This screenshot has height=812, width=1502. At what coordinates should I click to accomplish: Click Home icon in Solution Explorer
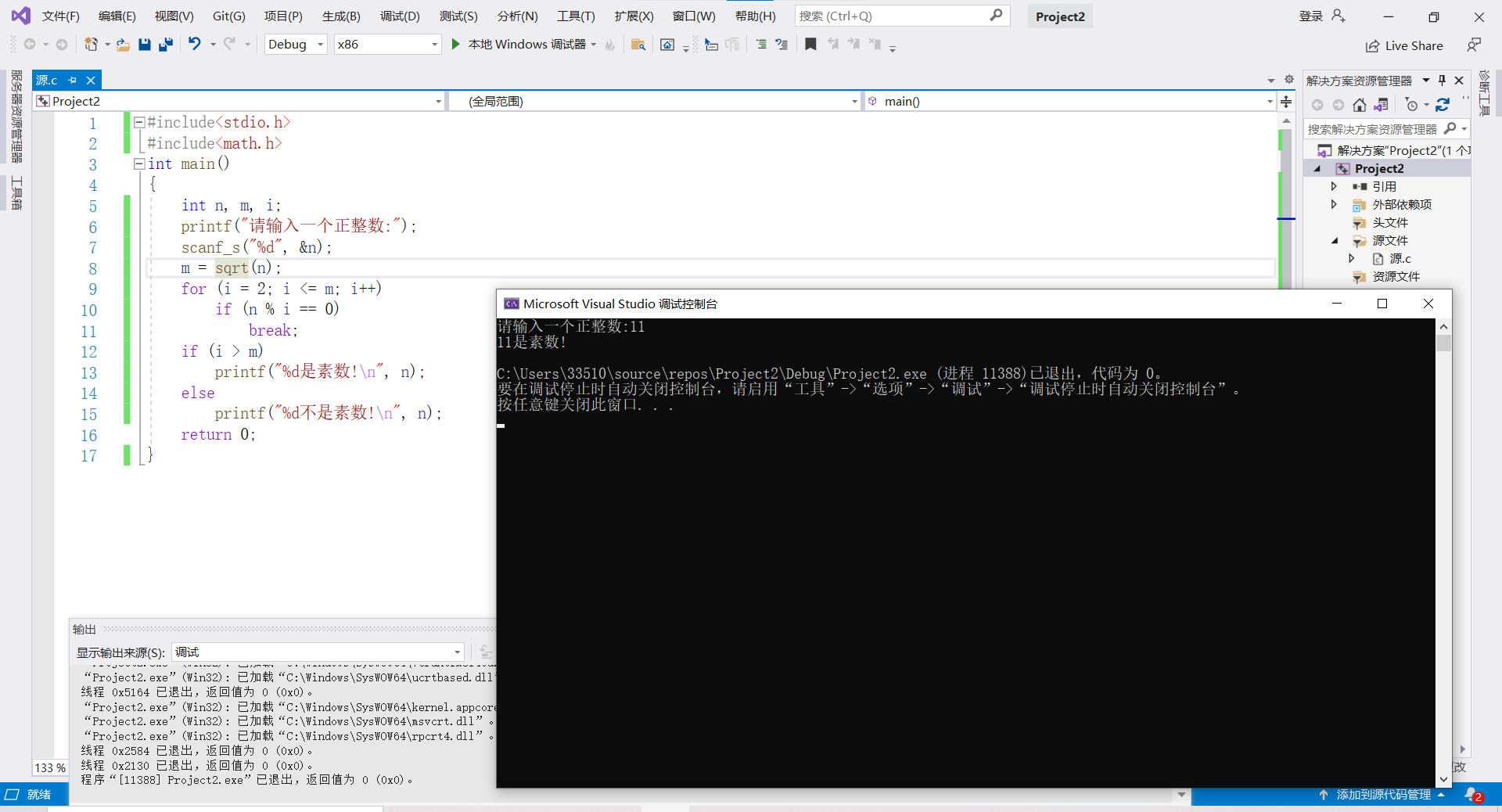click(x=1360, y=105)
